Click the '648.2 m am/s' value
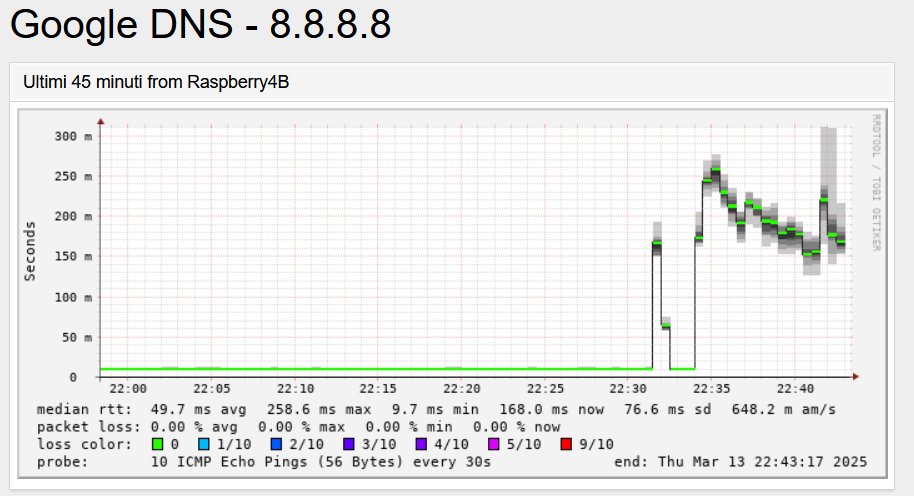The width and height of the screenshot is (914, 496). [784, 410]
